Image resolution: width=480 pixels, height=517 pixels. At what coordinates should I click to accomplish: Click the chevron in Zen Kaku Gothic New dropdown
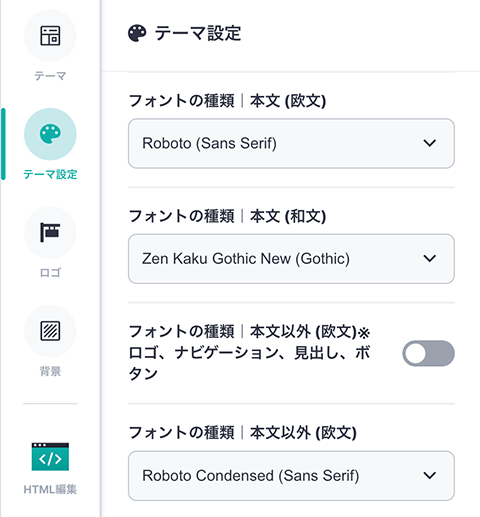(430, 259)
